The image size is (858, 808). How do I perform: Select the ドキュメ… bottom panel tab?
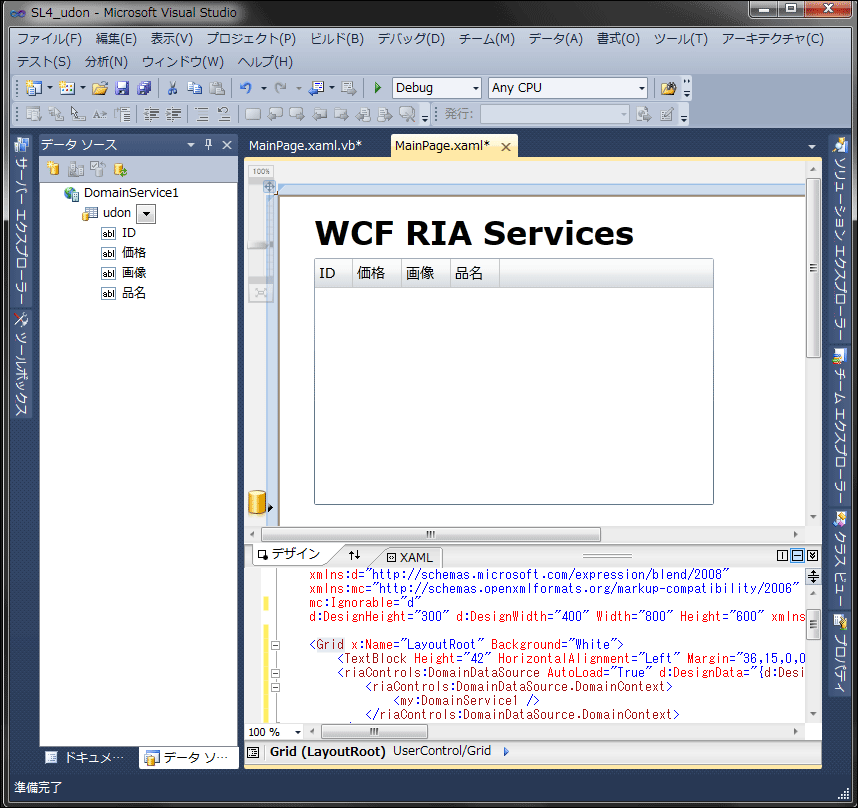[x=86, y=758]
